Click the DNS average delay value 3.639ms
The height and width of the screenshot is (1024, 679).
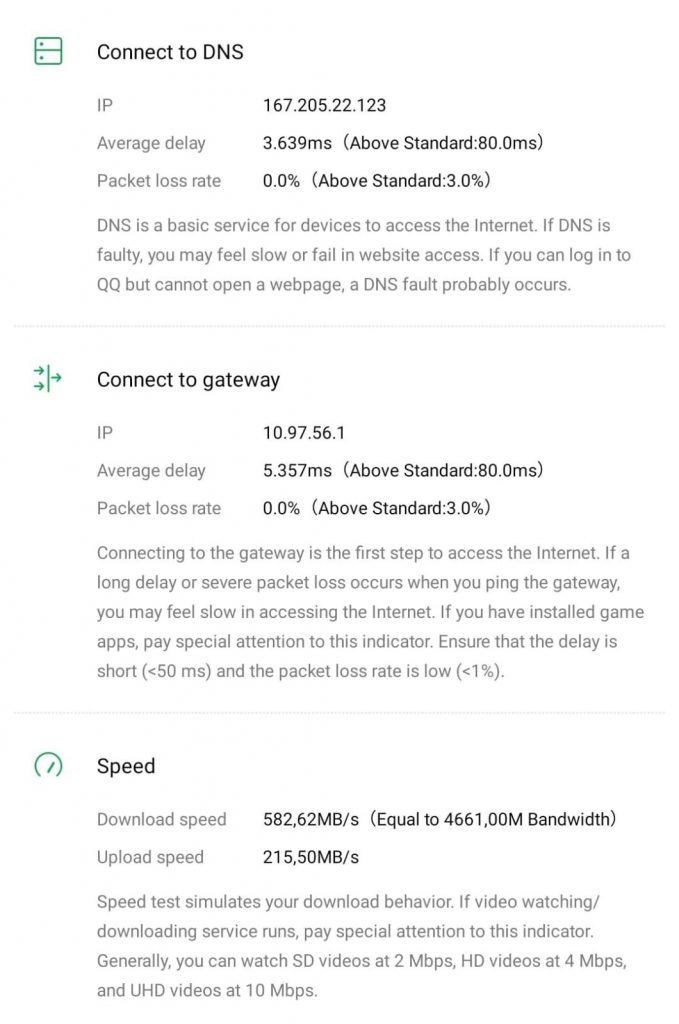pos(297,143)
